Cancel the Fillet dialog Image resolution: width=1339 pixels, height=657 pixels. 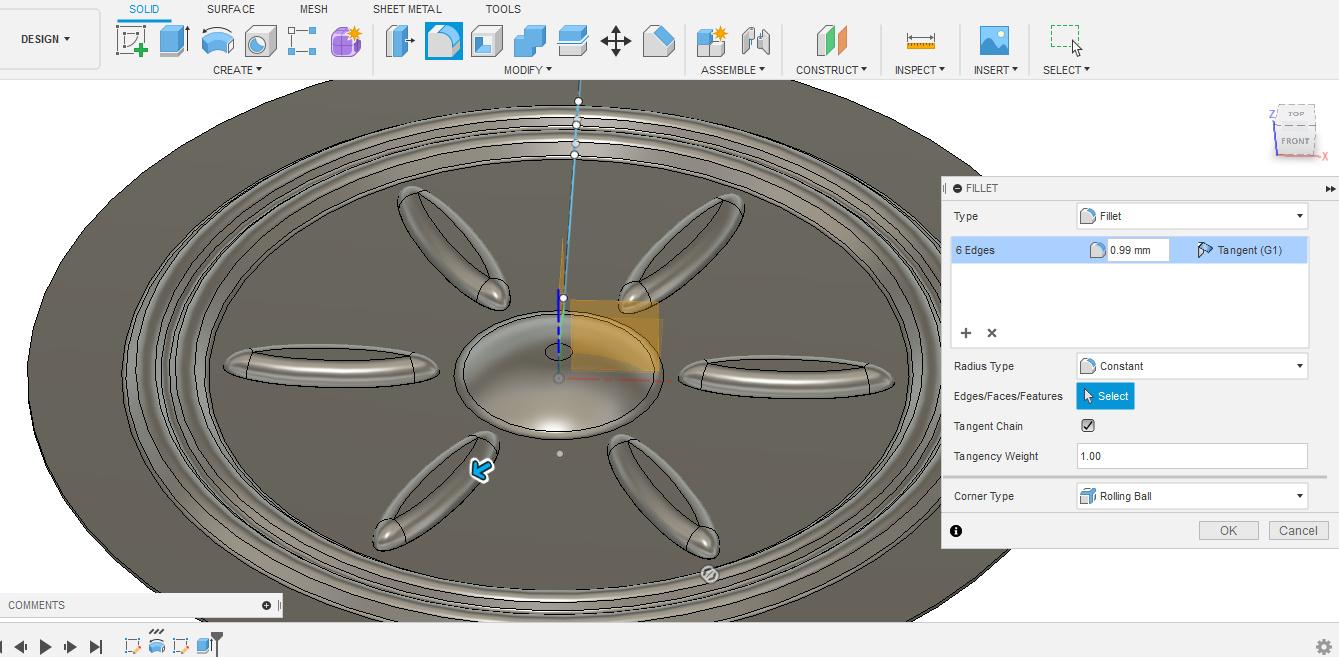pos(1297,530)
